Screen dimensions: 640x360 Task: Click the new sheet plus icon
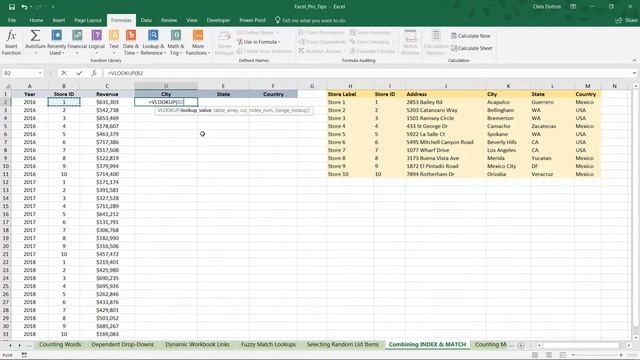coord(521,345)
